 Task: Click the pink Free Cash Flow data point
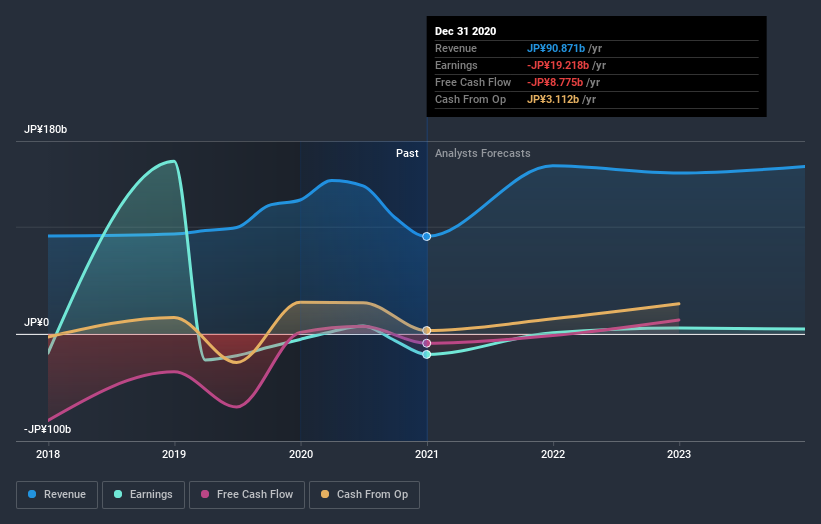[427, 343]
